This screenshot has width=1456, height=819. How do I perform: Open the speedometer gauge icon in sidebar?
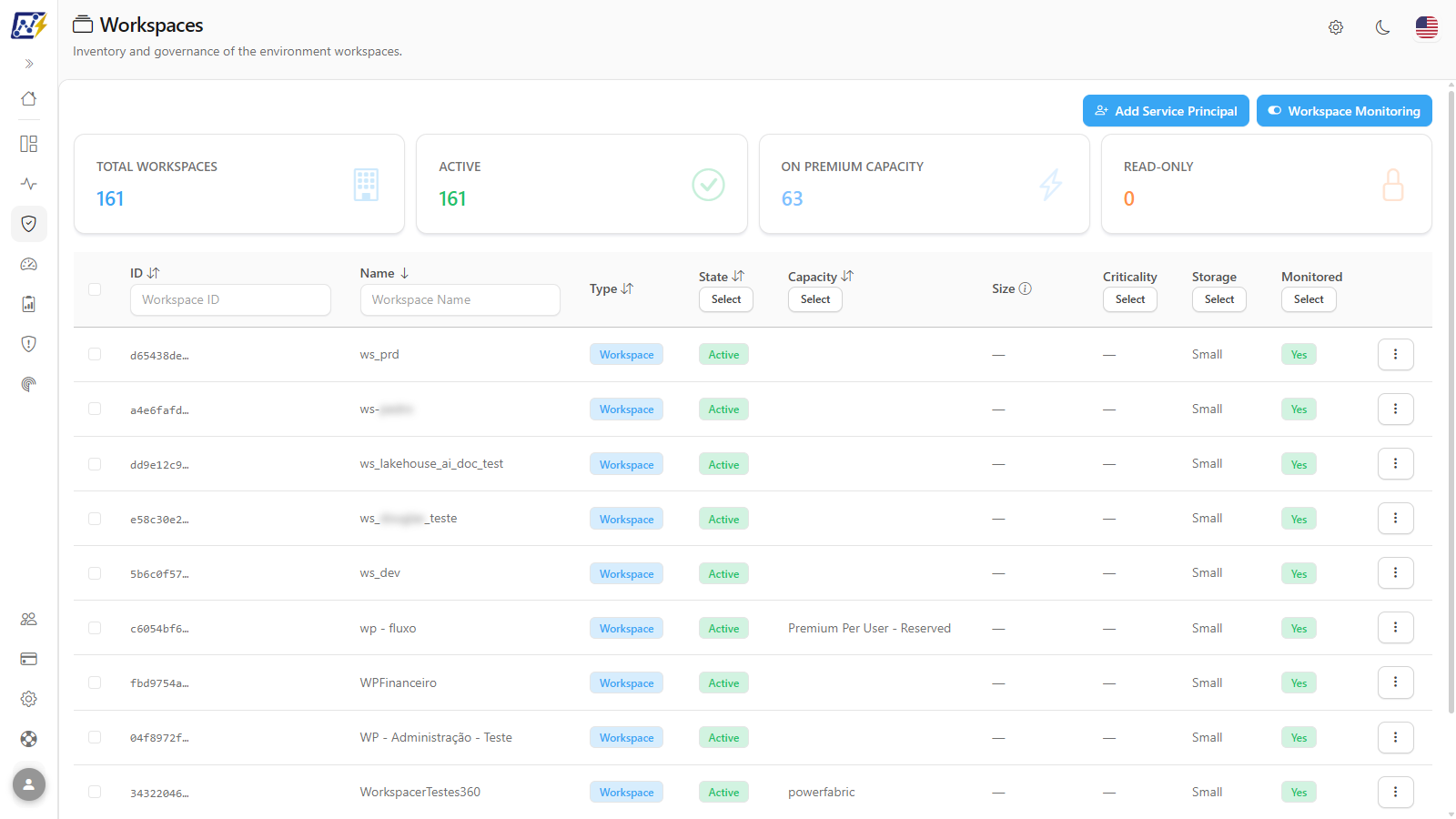coord(29,264)
